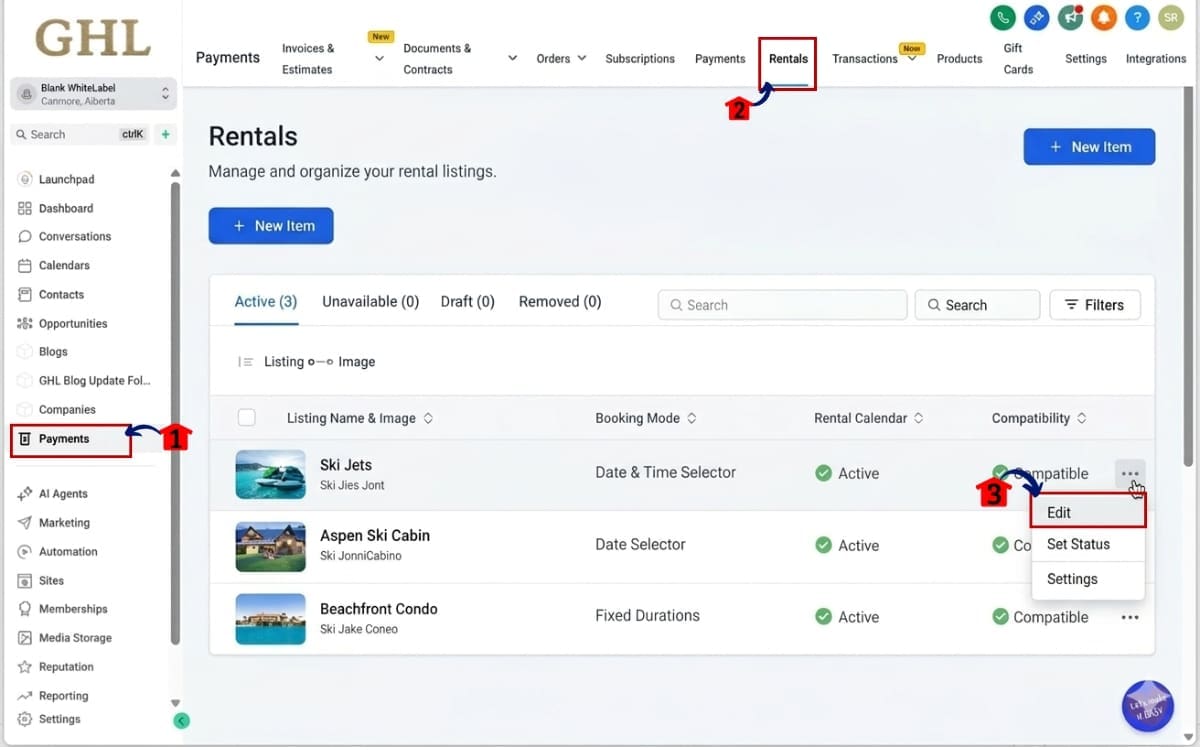The height and width of the screenshot is (750, 1200).
Task: Click the New Item button
Action: pos(1089,146)
